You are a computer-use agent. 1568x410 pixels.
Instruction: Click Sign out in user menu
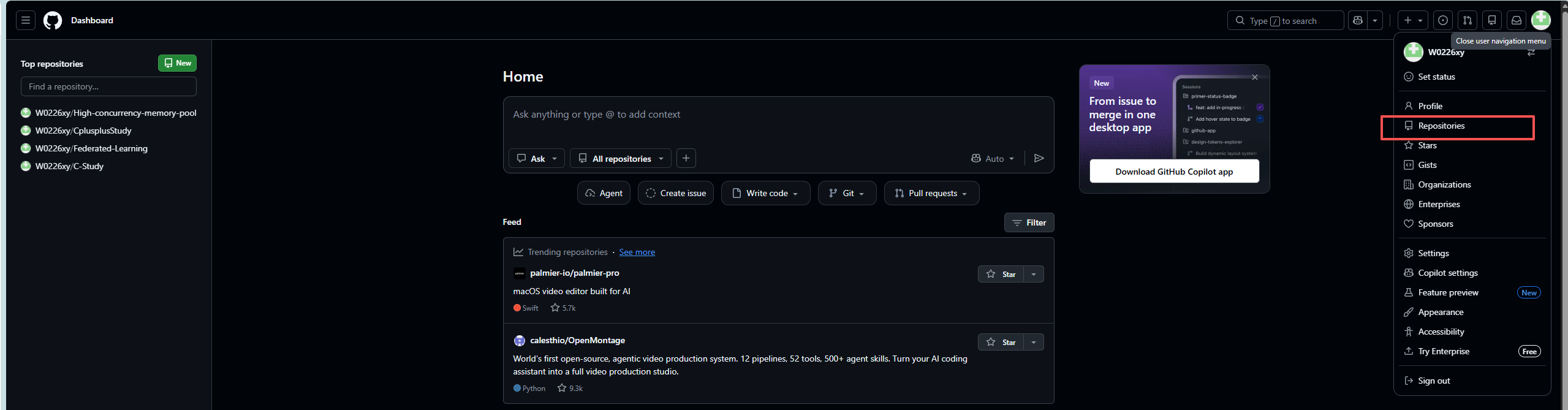[1472, 381]
